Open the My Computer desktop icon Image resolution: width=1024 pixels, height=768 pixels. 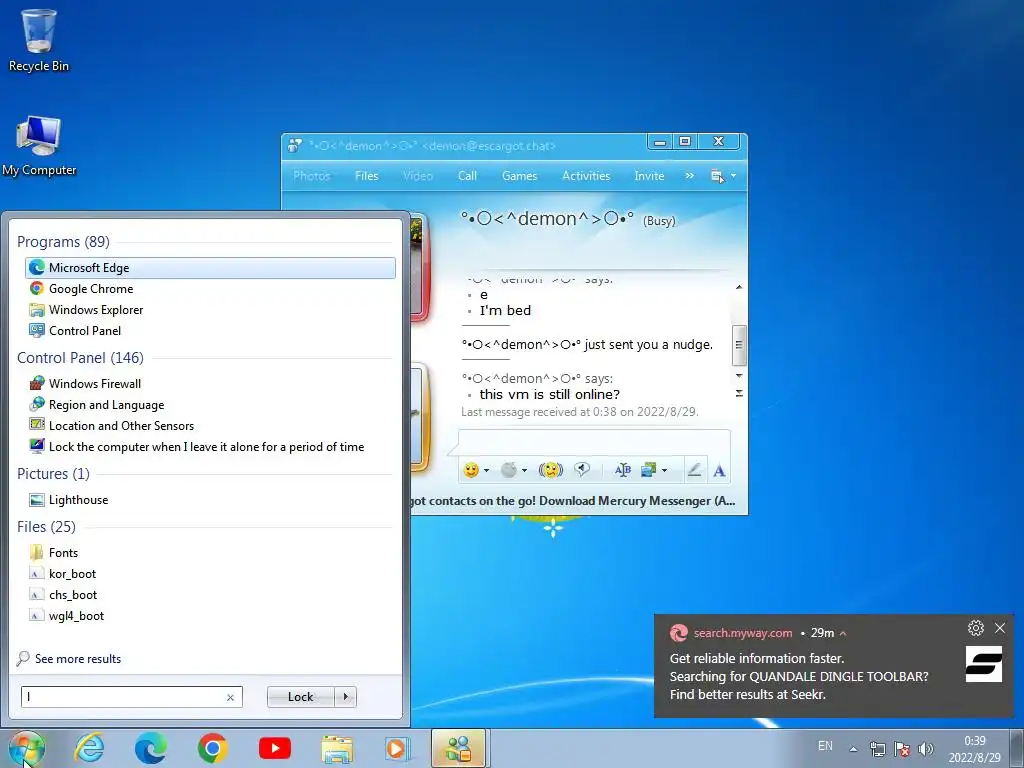tap(39, 146)
